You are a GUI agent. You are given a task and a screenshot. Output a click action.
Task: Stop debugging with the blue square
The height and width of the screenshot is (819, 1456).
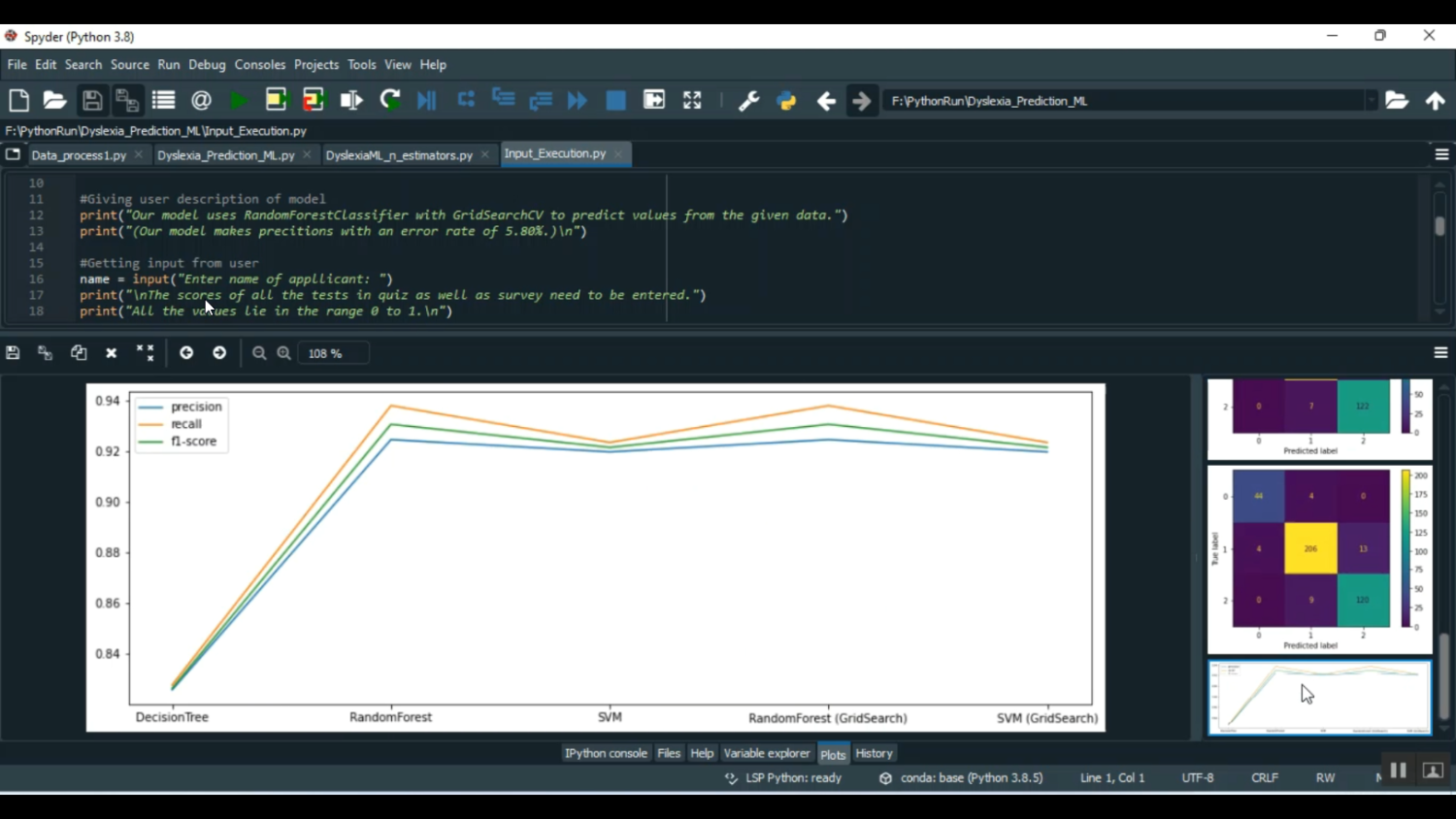pos(615,101)
